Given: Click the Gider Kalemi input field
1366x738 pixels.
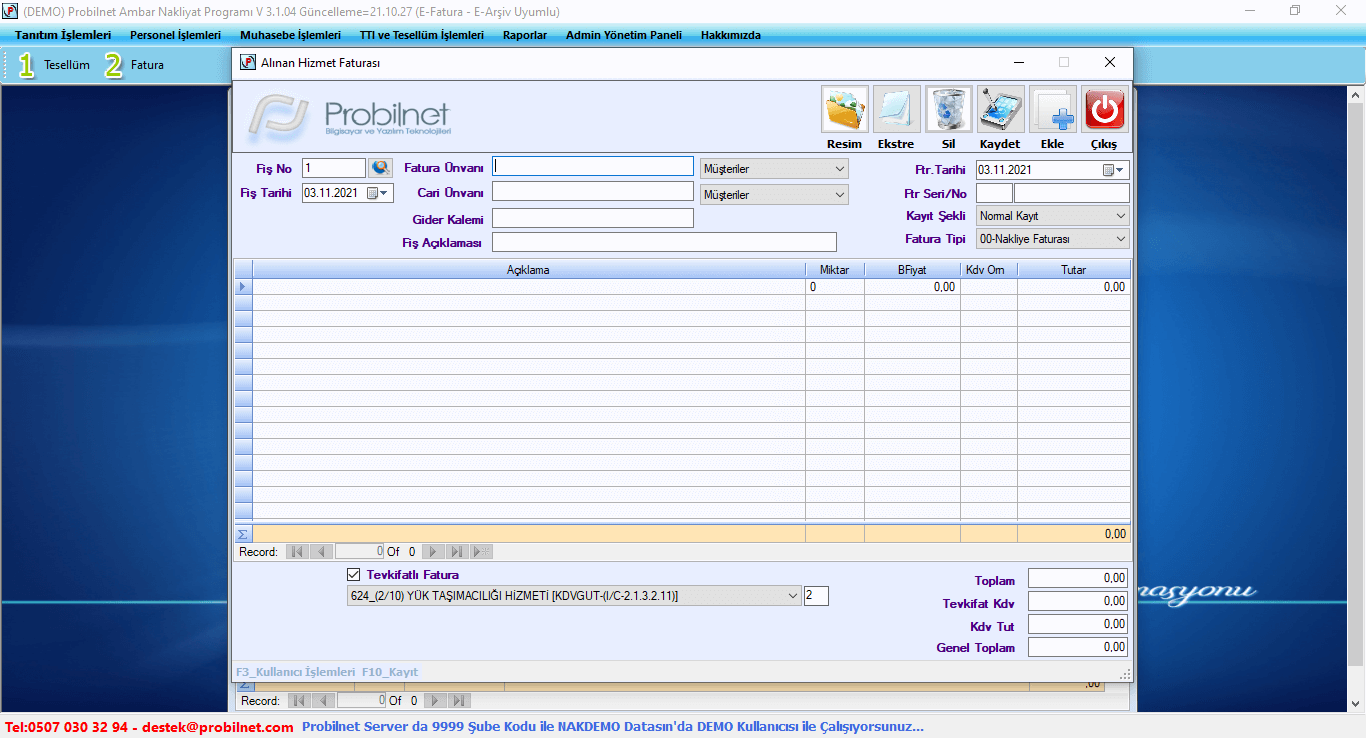Looking at the screenshot, I should (x=592, y=219).
